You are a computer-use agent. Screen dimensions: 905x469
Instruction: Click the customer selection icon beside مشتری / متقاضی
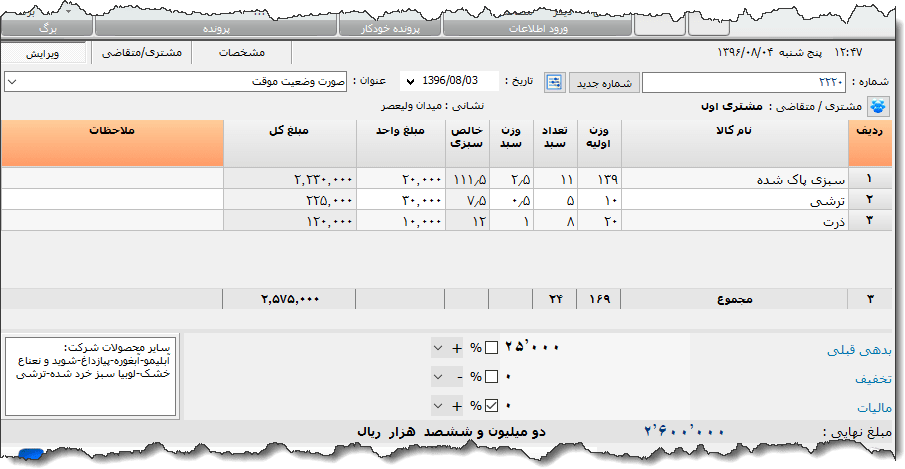[x=878, y=106]
